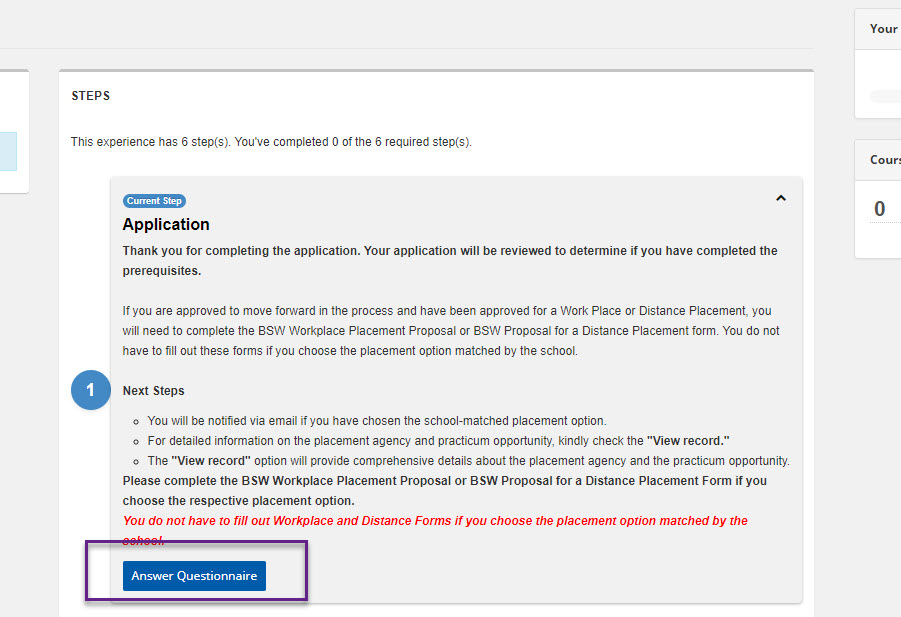This screenshot has width=901, height=617.
Task: Click the Cours panel header
Action: pyautogui.click(x=885, y=160)
